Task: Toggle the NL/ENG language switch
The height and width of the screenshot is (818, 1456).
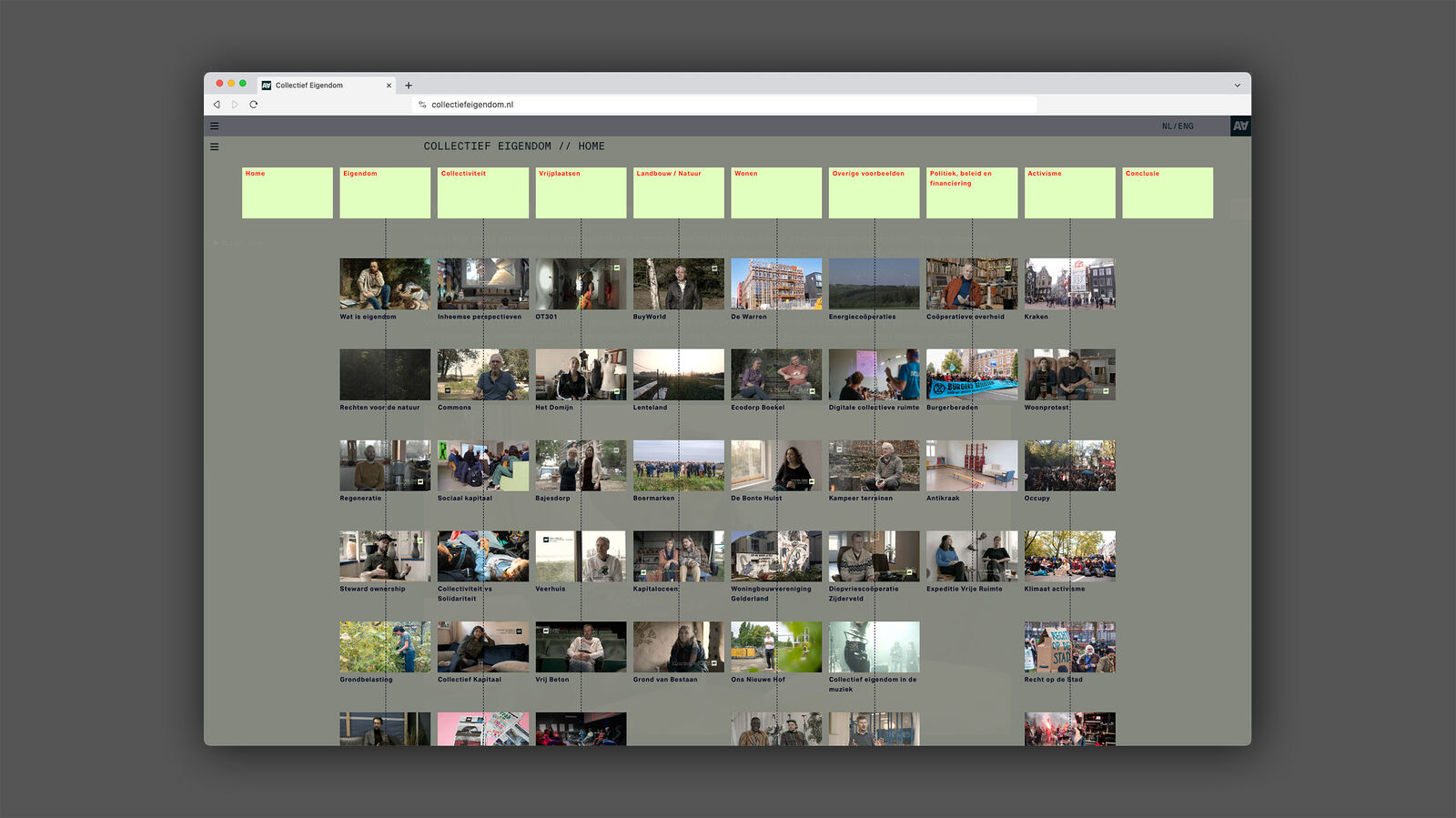Action: coord(1178,126)
